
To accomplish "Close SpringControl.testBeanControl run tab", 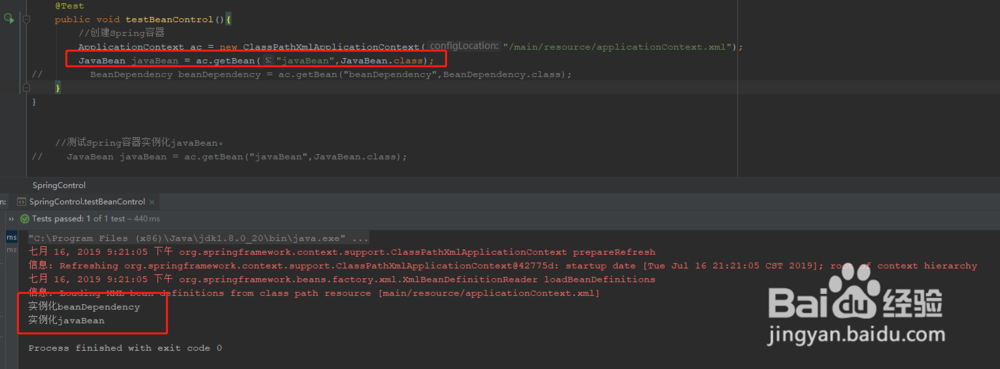I will point(152,202).
